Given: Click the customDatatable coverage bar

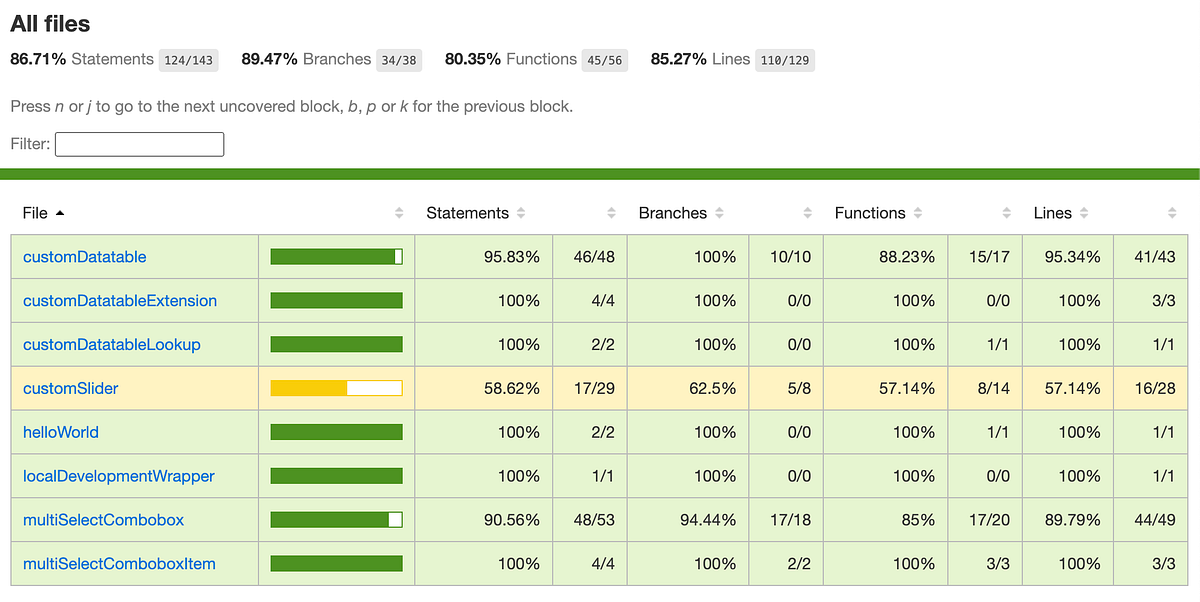Looking at the screenshot, I should pos(336,257).
